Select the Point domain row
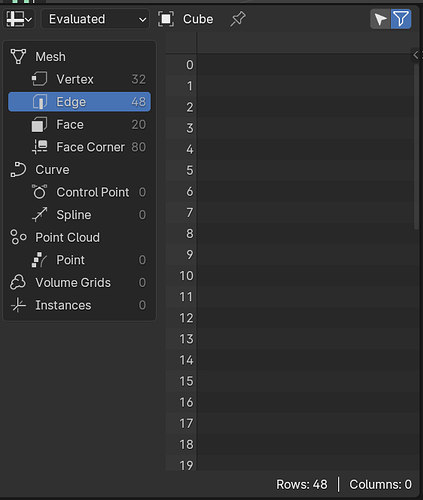This screenshot has width=423, height=500. (79, 260)
